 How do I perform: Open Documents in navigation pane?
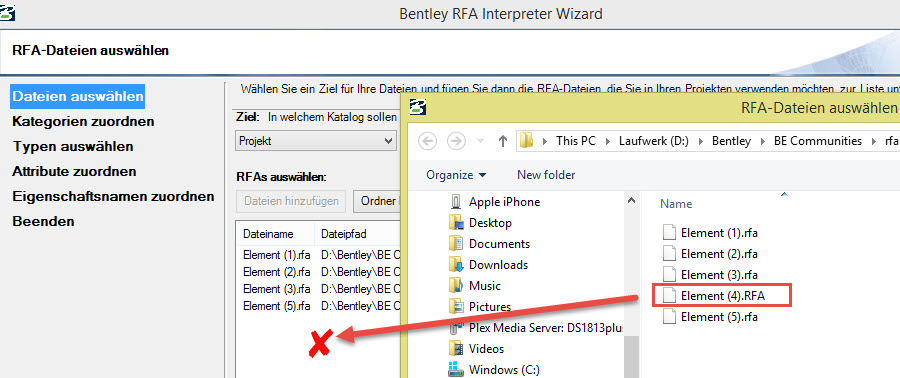pos(499,244)
